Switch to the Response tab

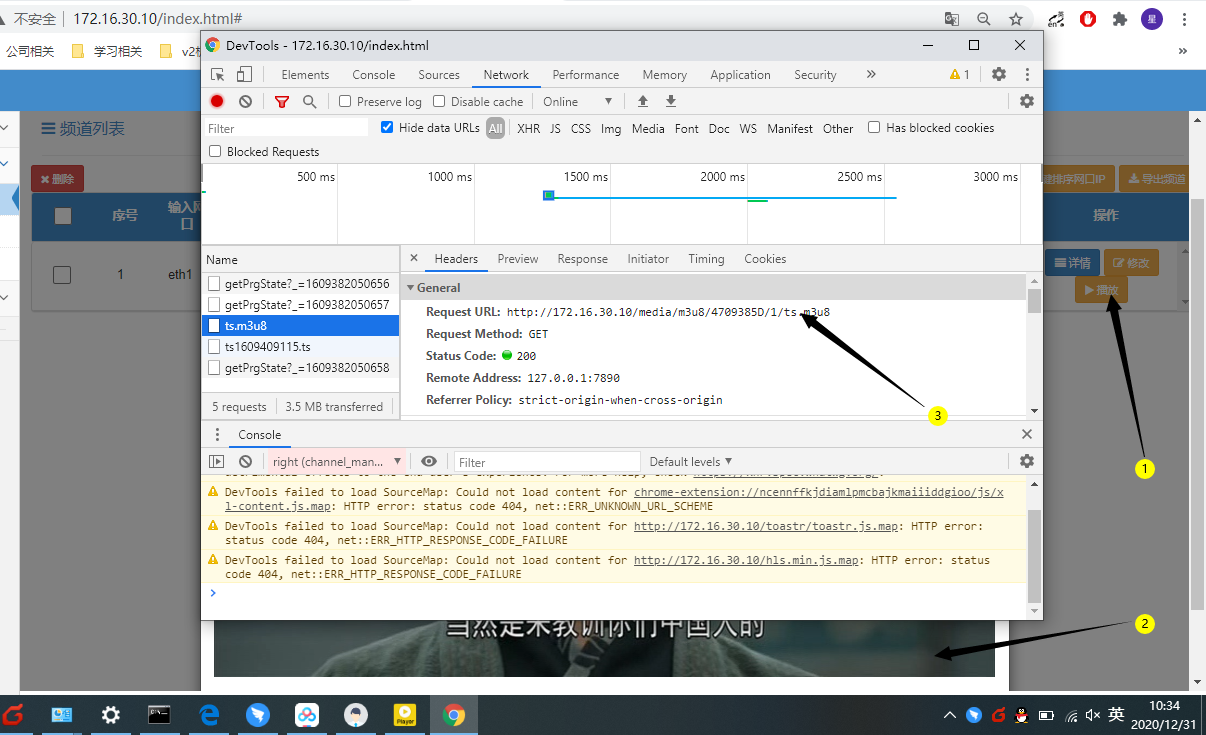coord(582,259)
